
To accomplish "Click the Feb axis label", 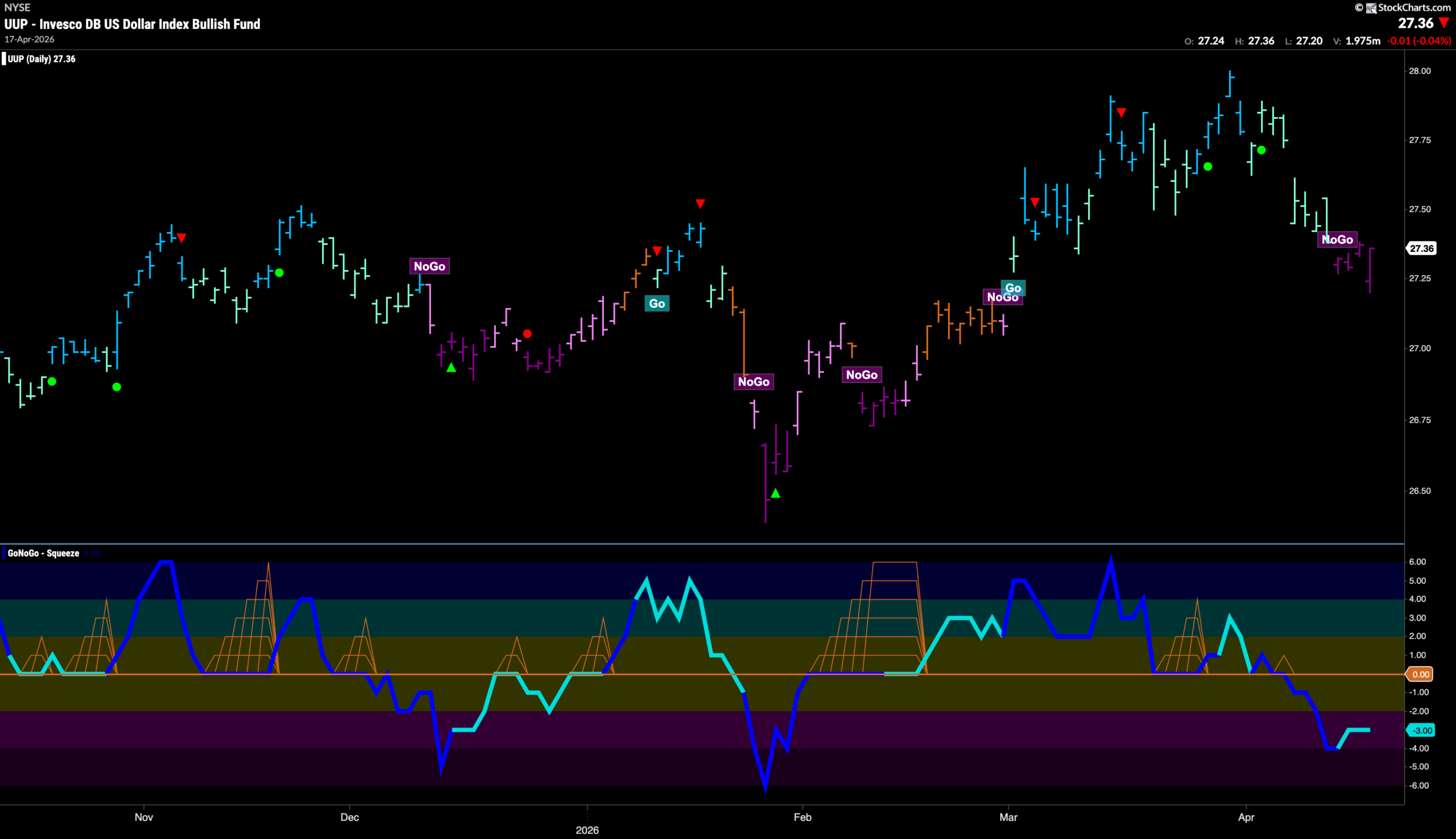I will click(x=803, y=817).
